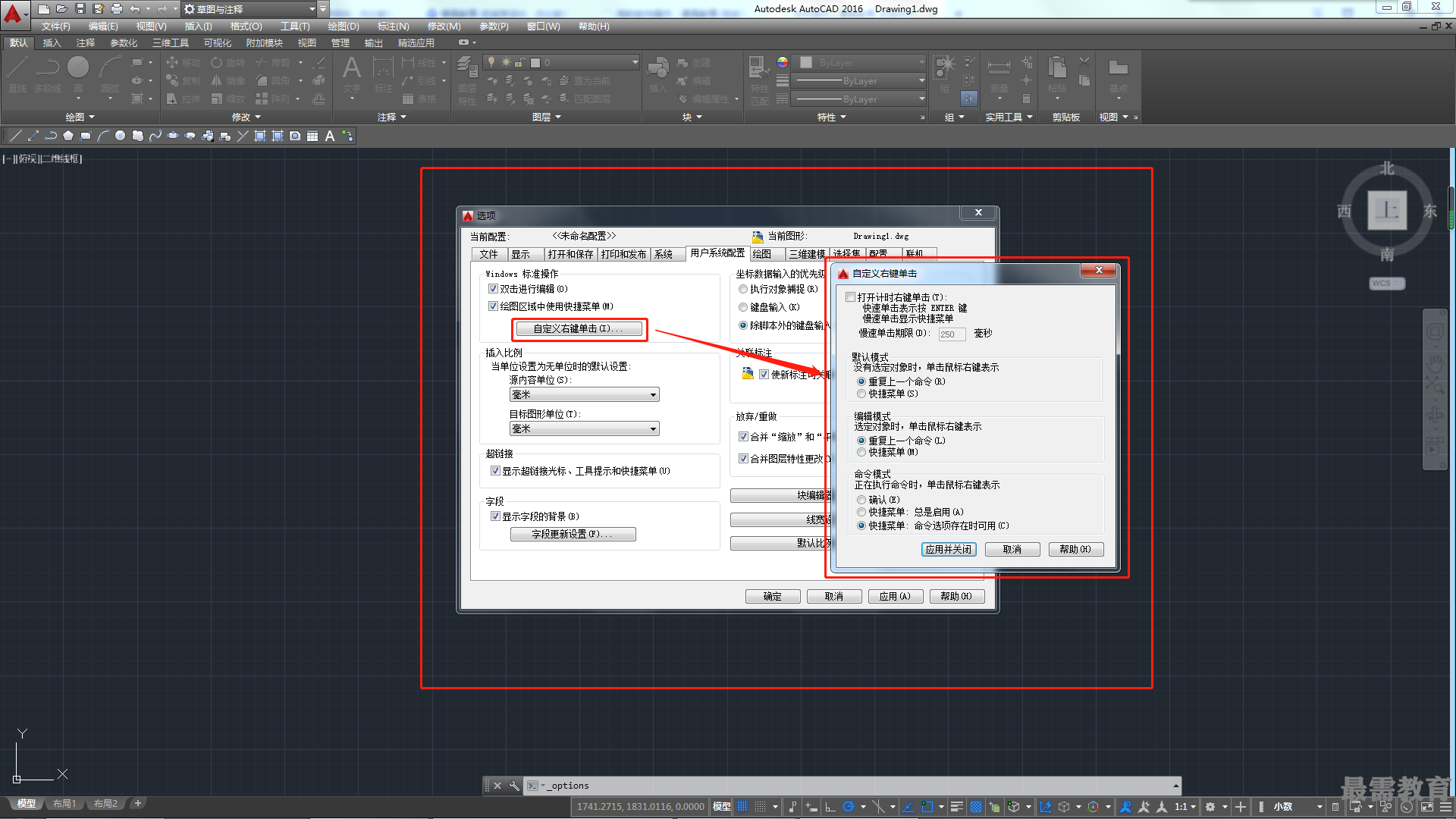This screenshot has height=819, width=1456.
Task: Select 快捷菜单: 总是启用(A) radio
Action: tap(861, 512)
